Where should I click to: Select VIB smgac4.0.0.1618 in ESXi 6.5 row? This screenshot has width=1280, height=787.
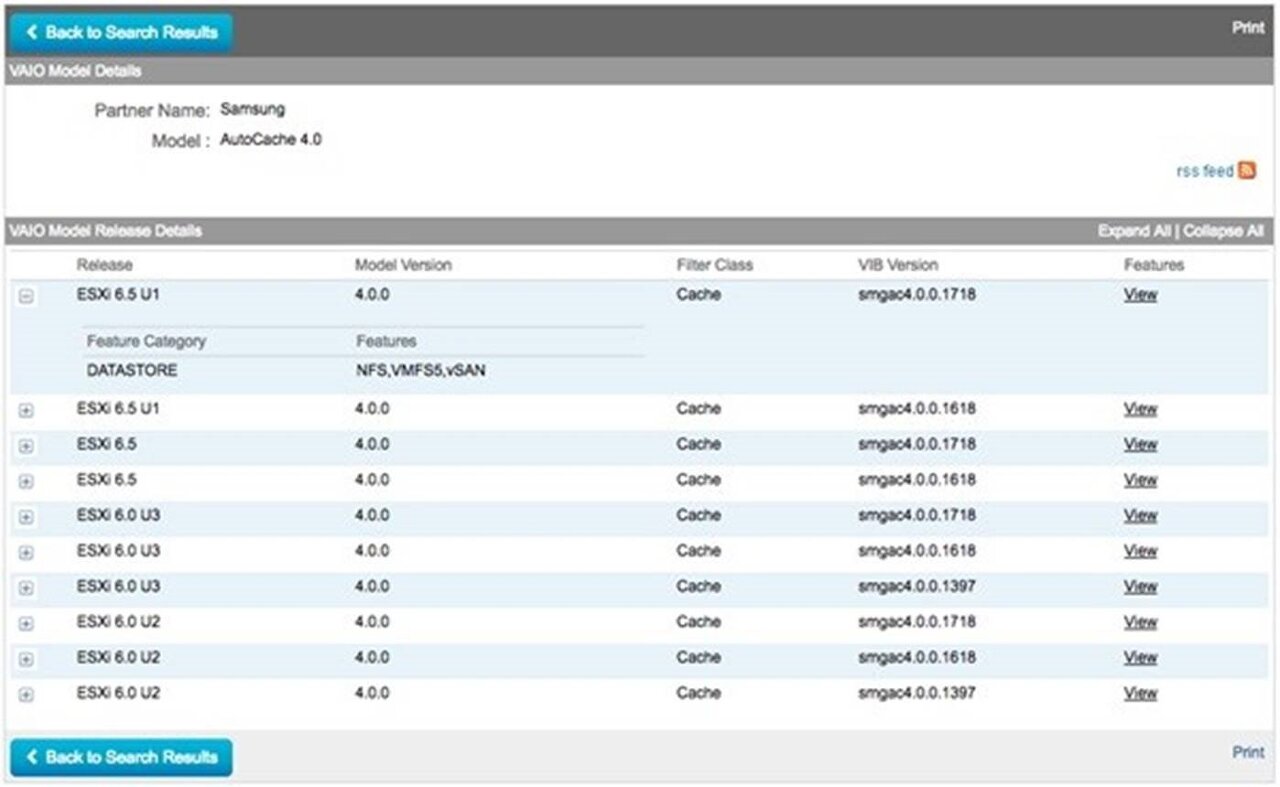tap(917, 480)
